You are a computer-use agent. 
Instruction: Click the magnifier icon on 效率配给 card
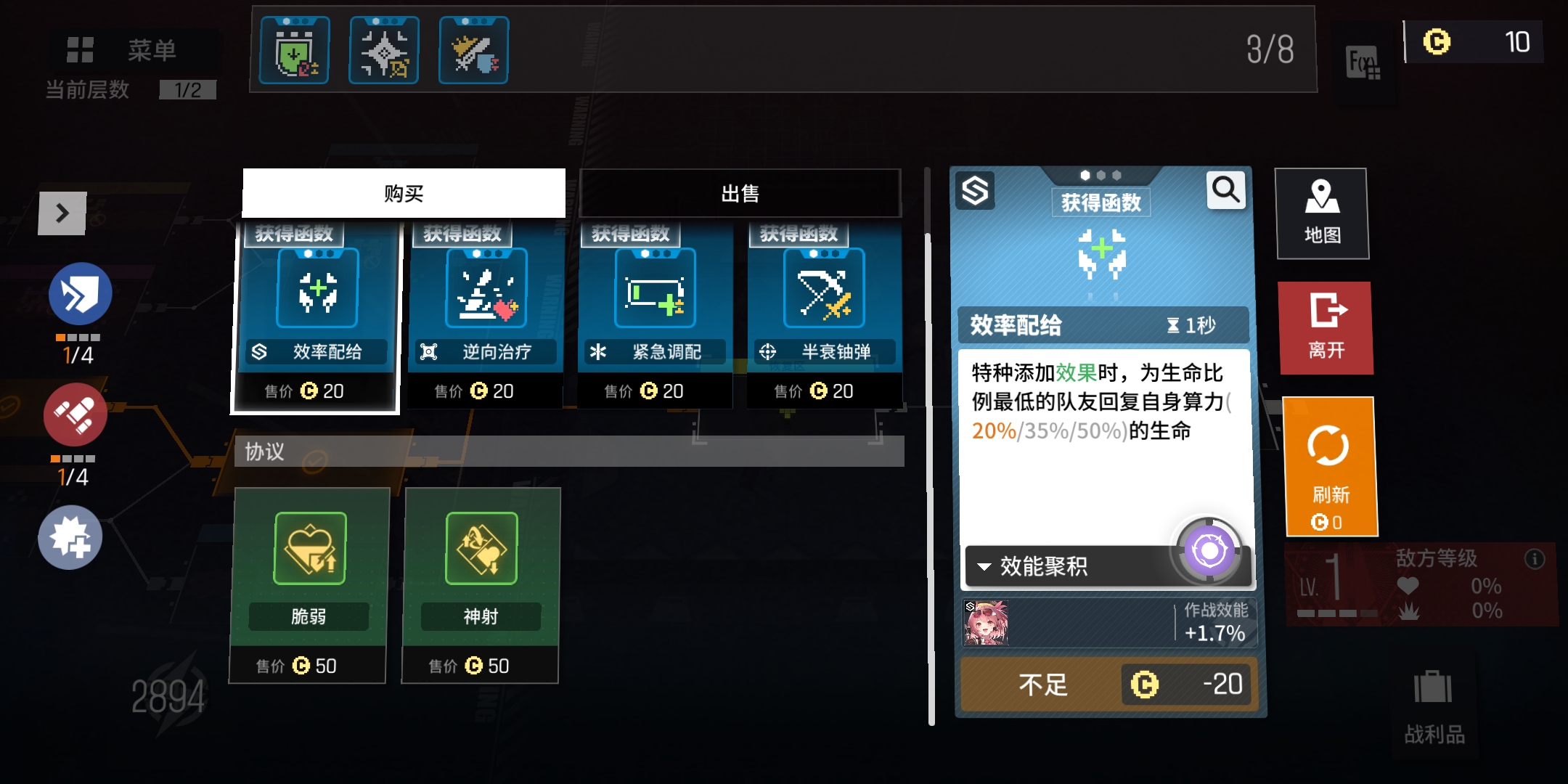coord(1225,190)
